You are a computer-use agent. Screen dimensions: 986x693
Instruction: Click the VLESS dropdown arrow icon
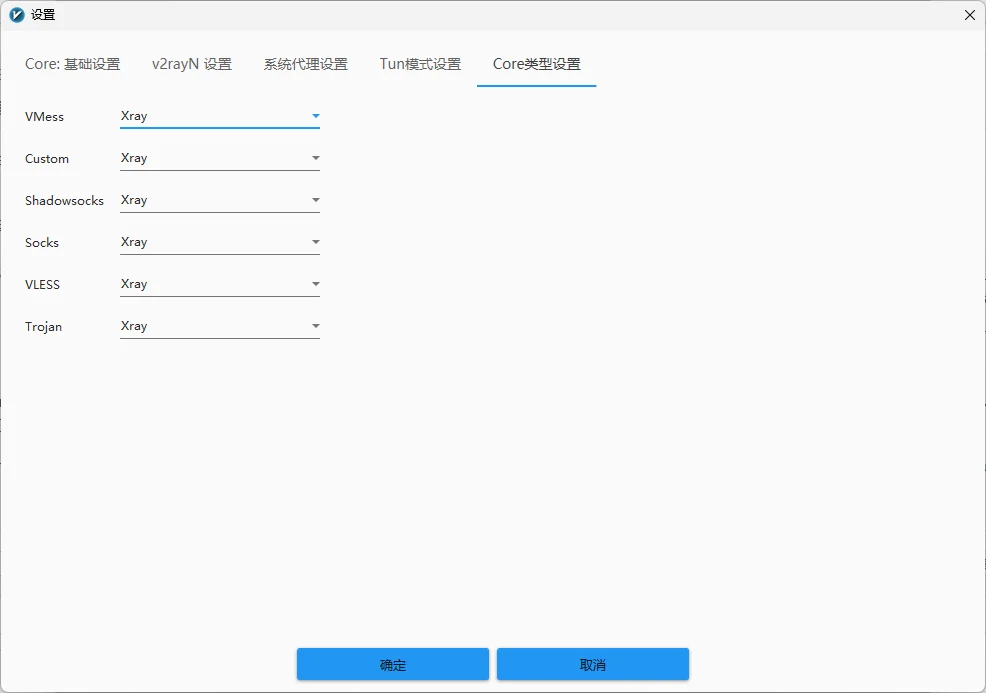315,284
